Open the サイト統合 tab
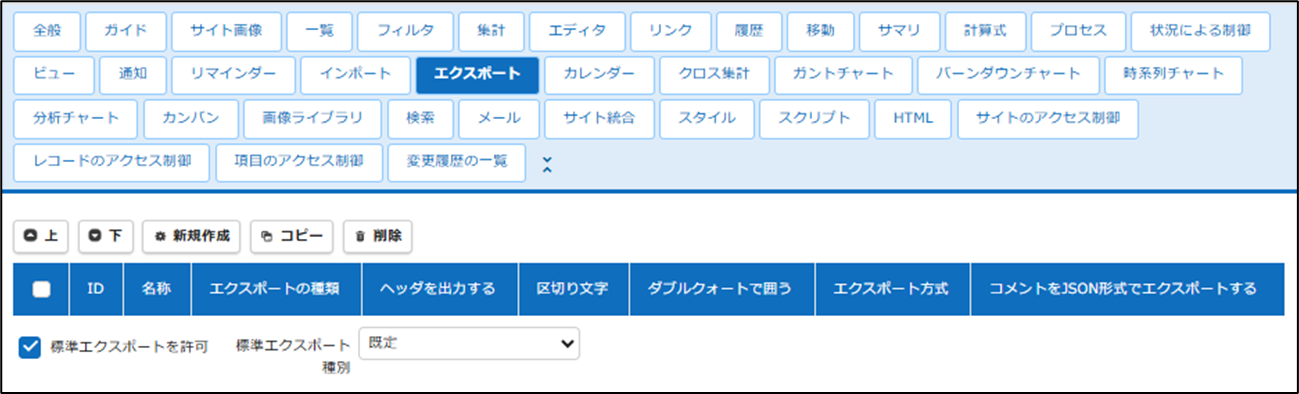Viewport: 1299px width, 394px height. coord(599,118)
